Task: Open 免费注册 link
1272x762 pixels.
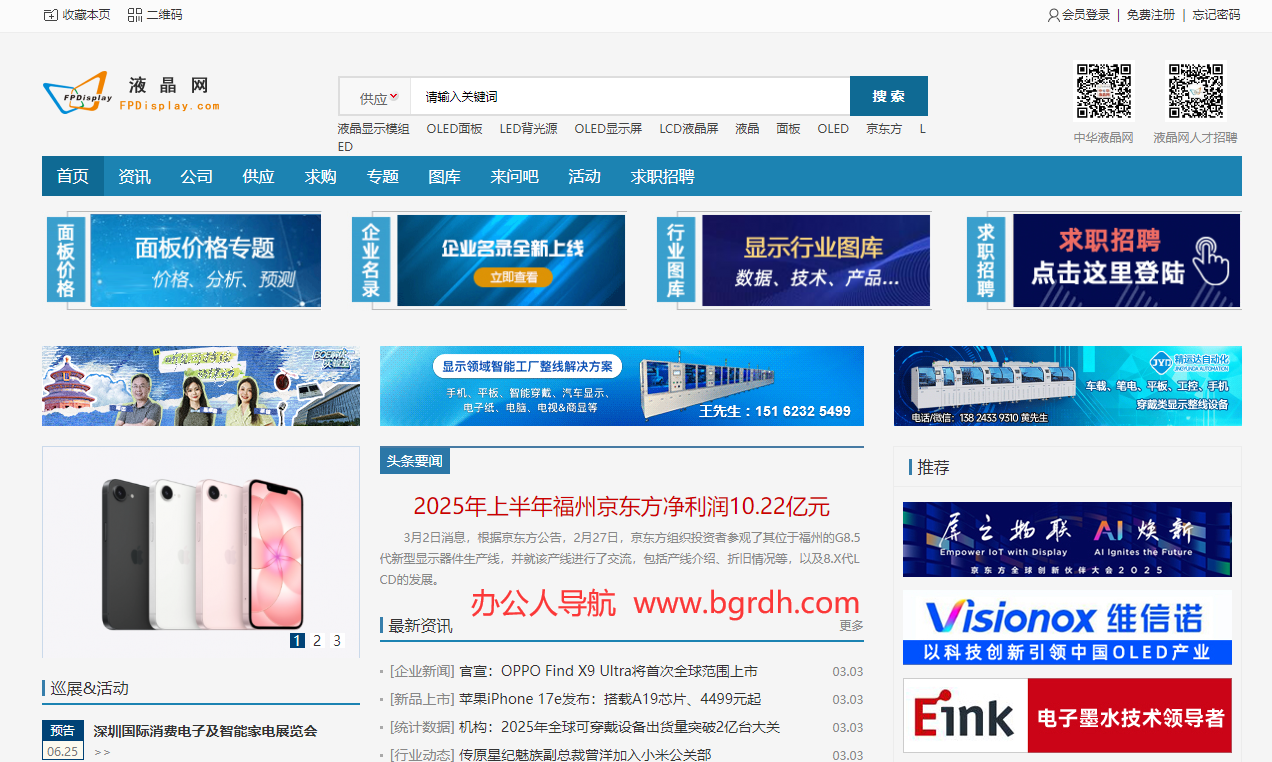Action: point(1151,15)
